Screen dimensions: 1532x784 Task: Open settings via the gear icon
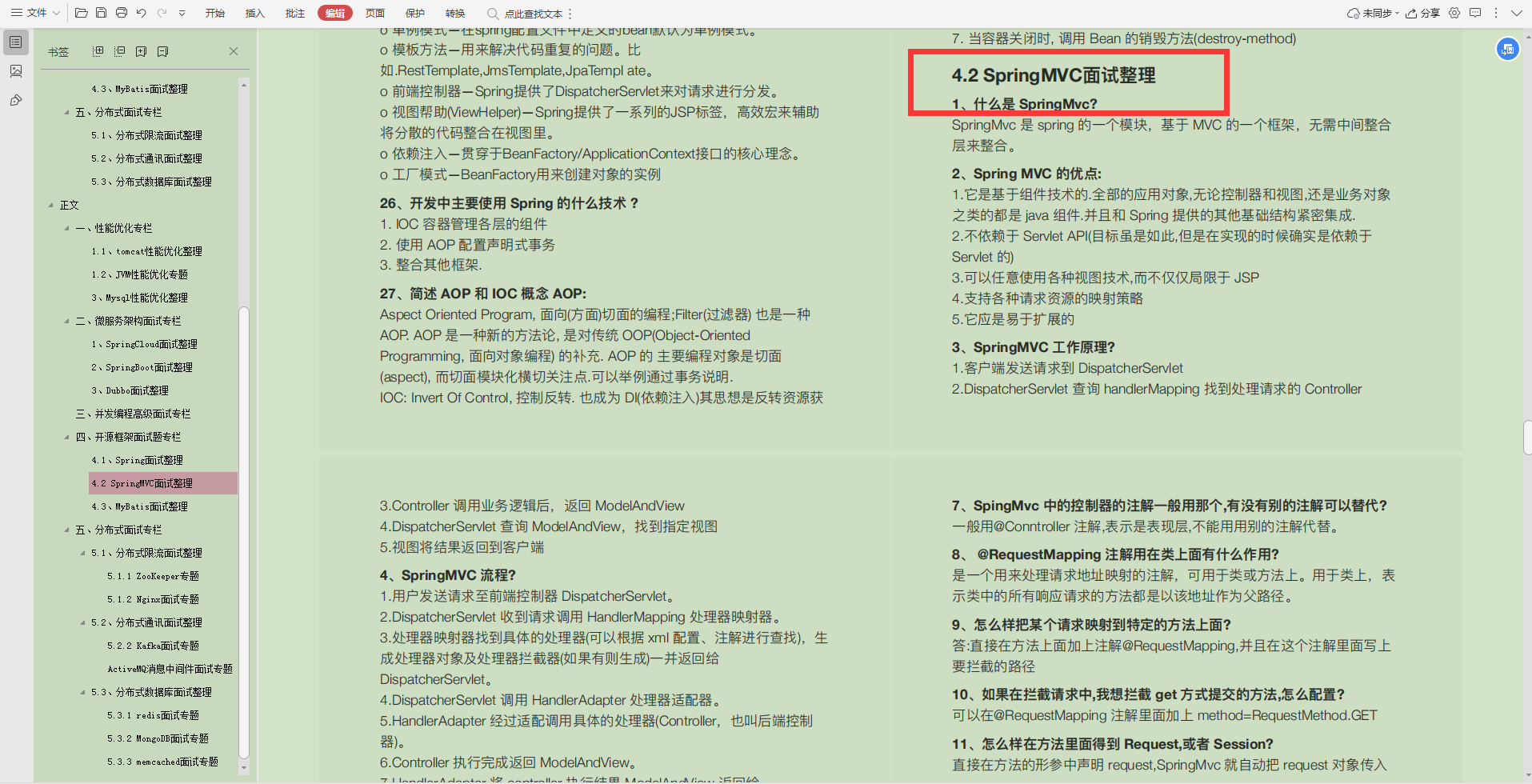(1454, 13)
